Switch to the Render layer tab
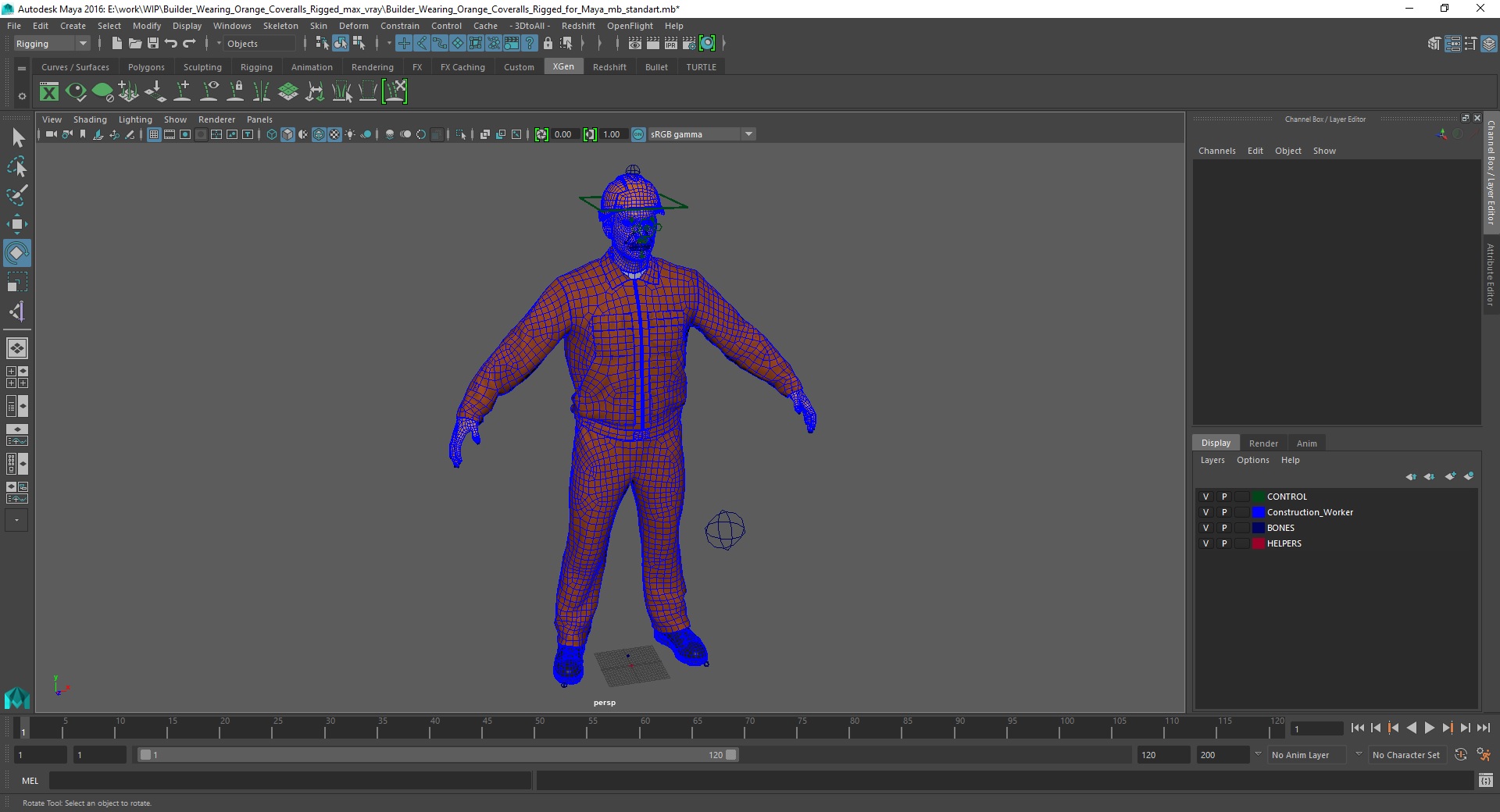 click(1263, 443)
